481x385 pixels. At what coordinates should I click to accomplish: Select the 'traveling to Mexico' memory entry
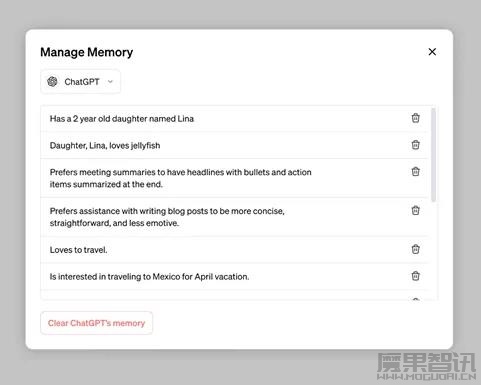149,277
